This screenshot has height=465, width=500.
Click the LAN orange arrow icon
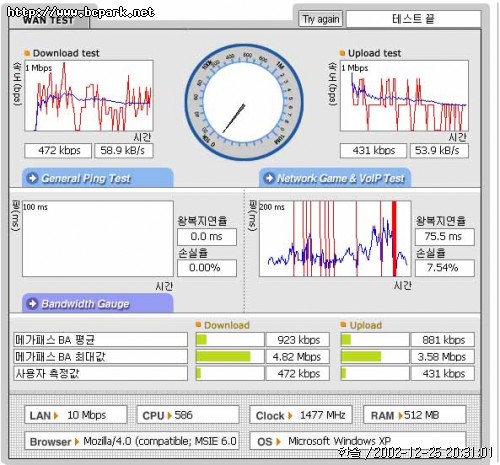click(x=56, y=416)
